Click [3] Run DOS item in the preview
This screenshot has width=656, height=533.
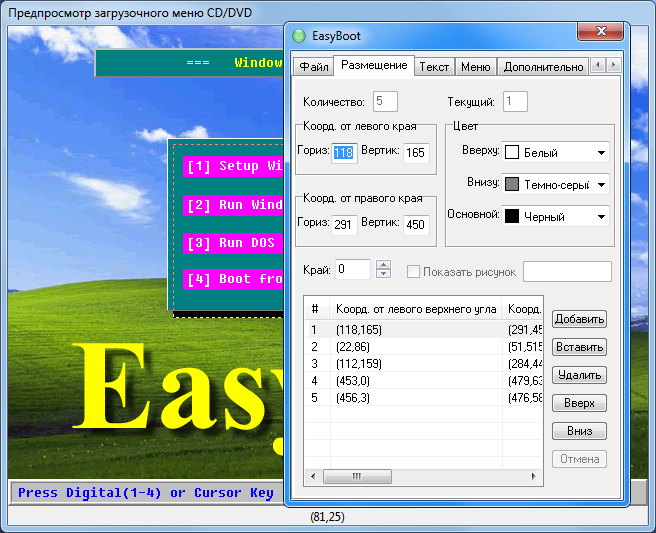coord(233,243)
